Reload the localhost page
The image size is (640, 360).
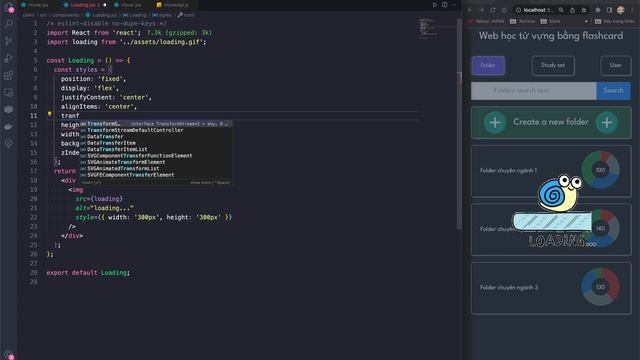point(493,10)
